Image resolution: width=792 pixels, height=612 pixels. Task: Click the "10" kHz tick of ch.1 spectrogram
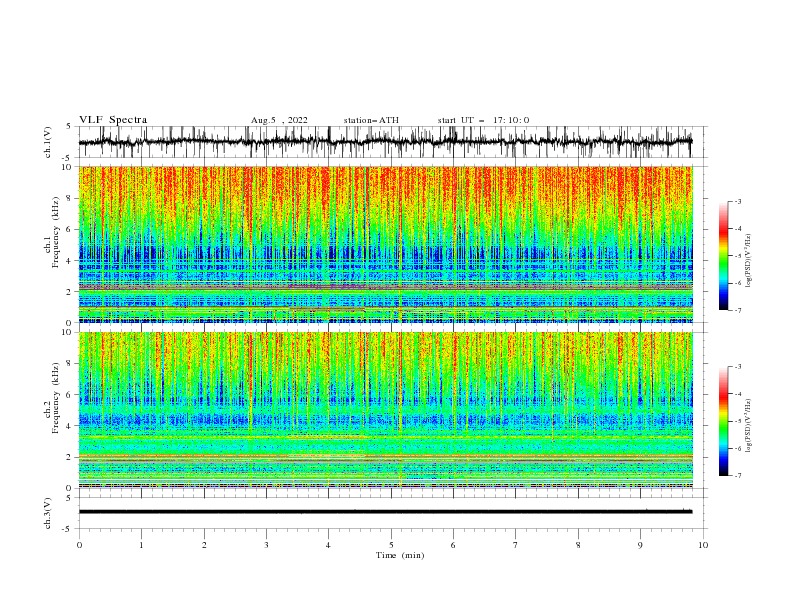point(67,167)
